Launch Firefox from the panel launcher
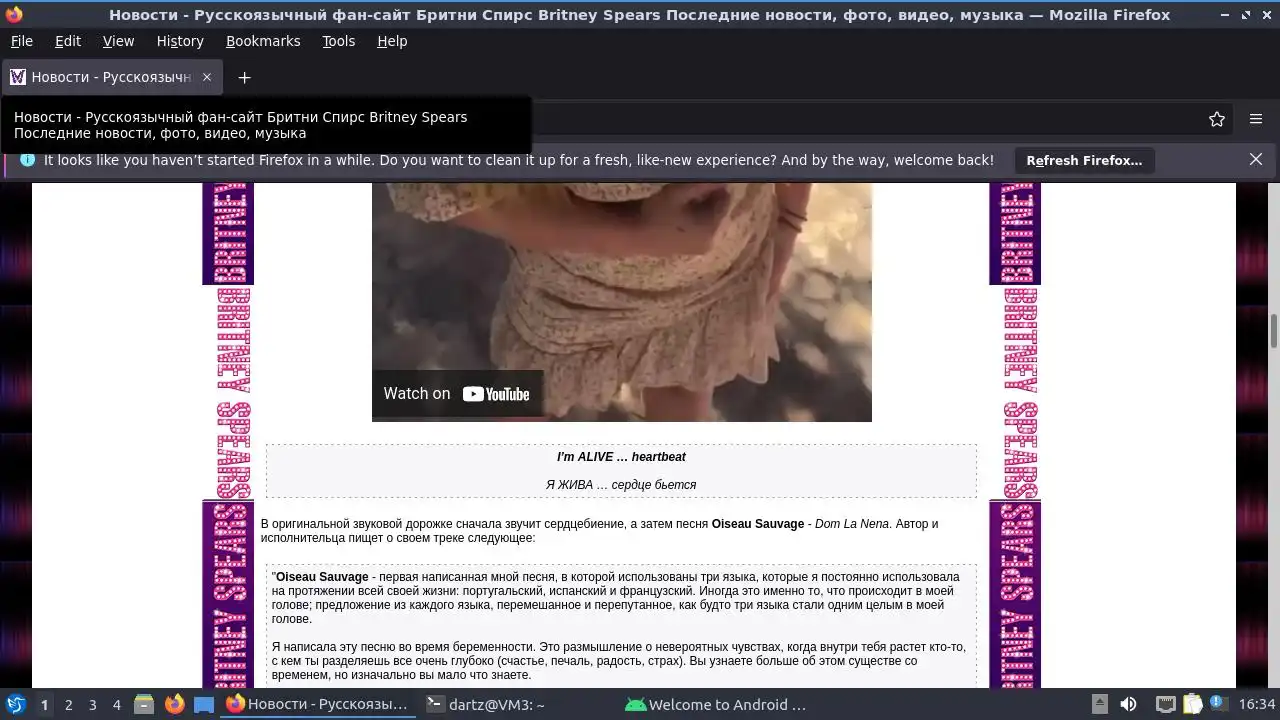 pyautogui.click(x=174, y=704)
